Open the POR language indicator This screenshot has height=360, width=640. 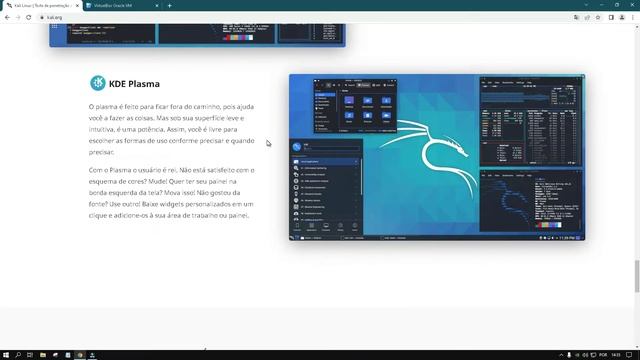[603, 355]
